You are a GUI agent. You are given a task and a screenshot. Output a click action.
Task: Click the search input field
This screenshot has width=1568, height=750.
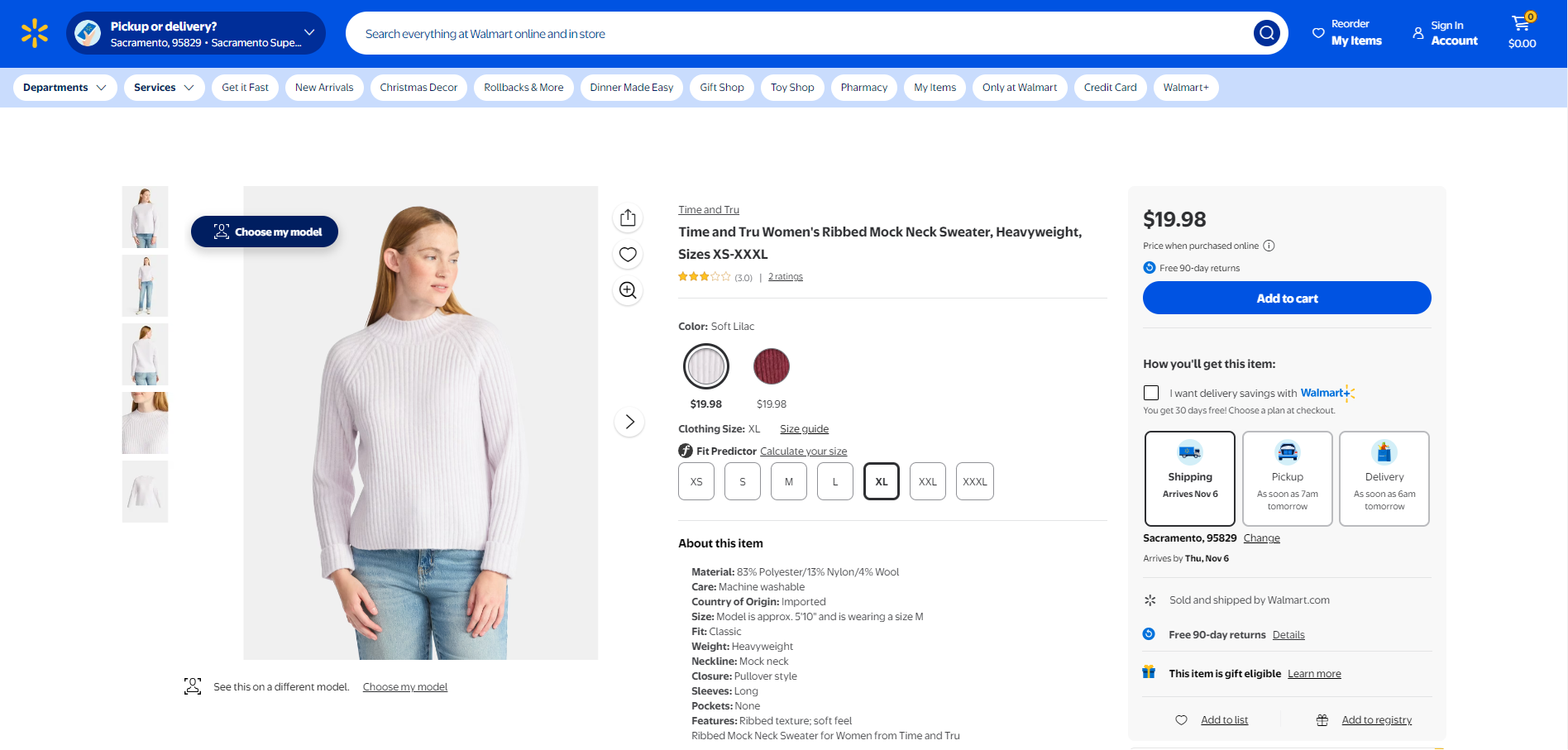(794, 33)
